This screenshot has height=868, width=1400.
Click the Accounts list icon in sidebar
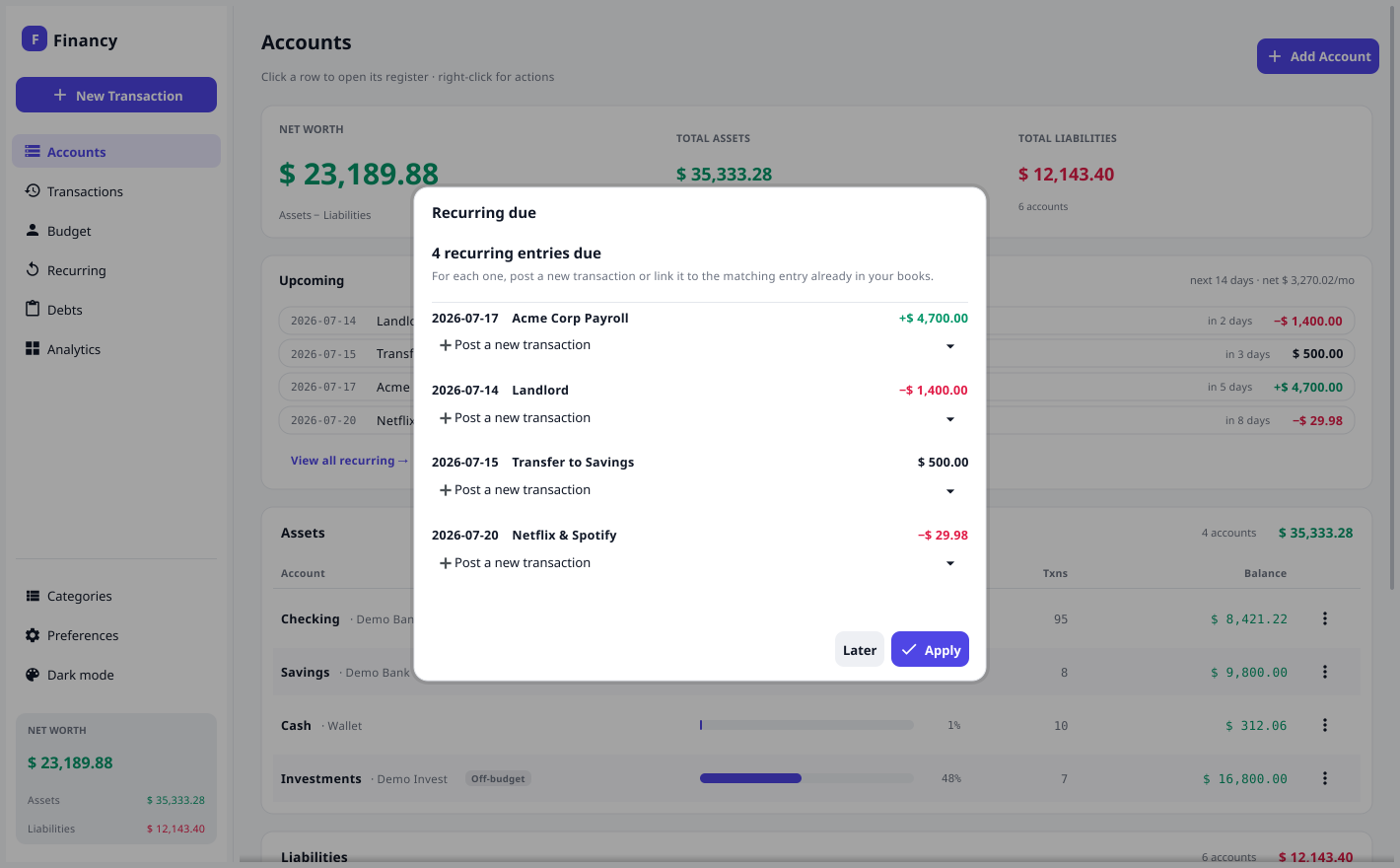tap(33, 151)
